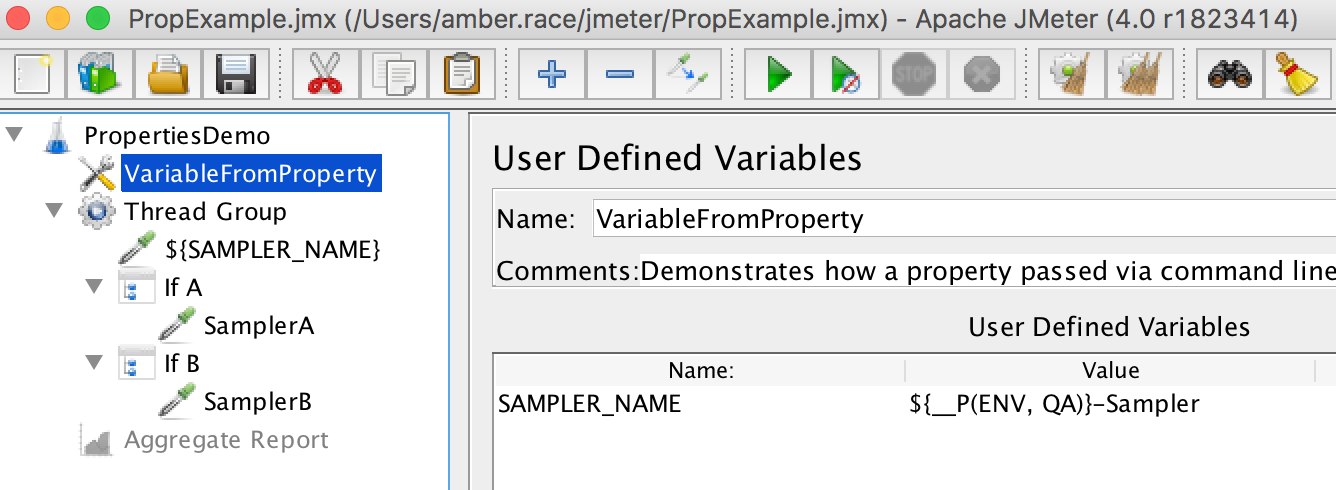This screenshot has width=1336, height=490.
Task: Click the Name input field
Action: coord(964,219)
